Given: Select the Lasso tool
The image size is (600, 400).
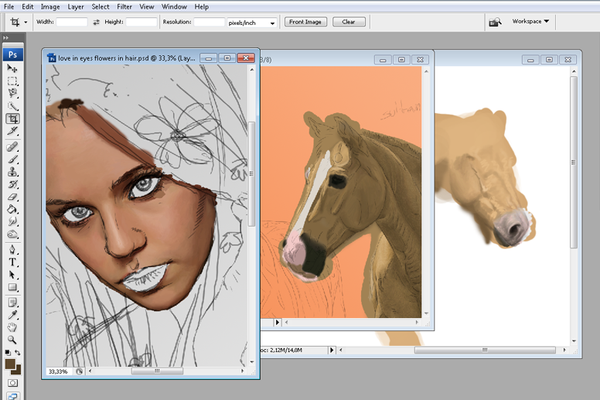Looking at the screenshot, I should click(12, 93).
